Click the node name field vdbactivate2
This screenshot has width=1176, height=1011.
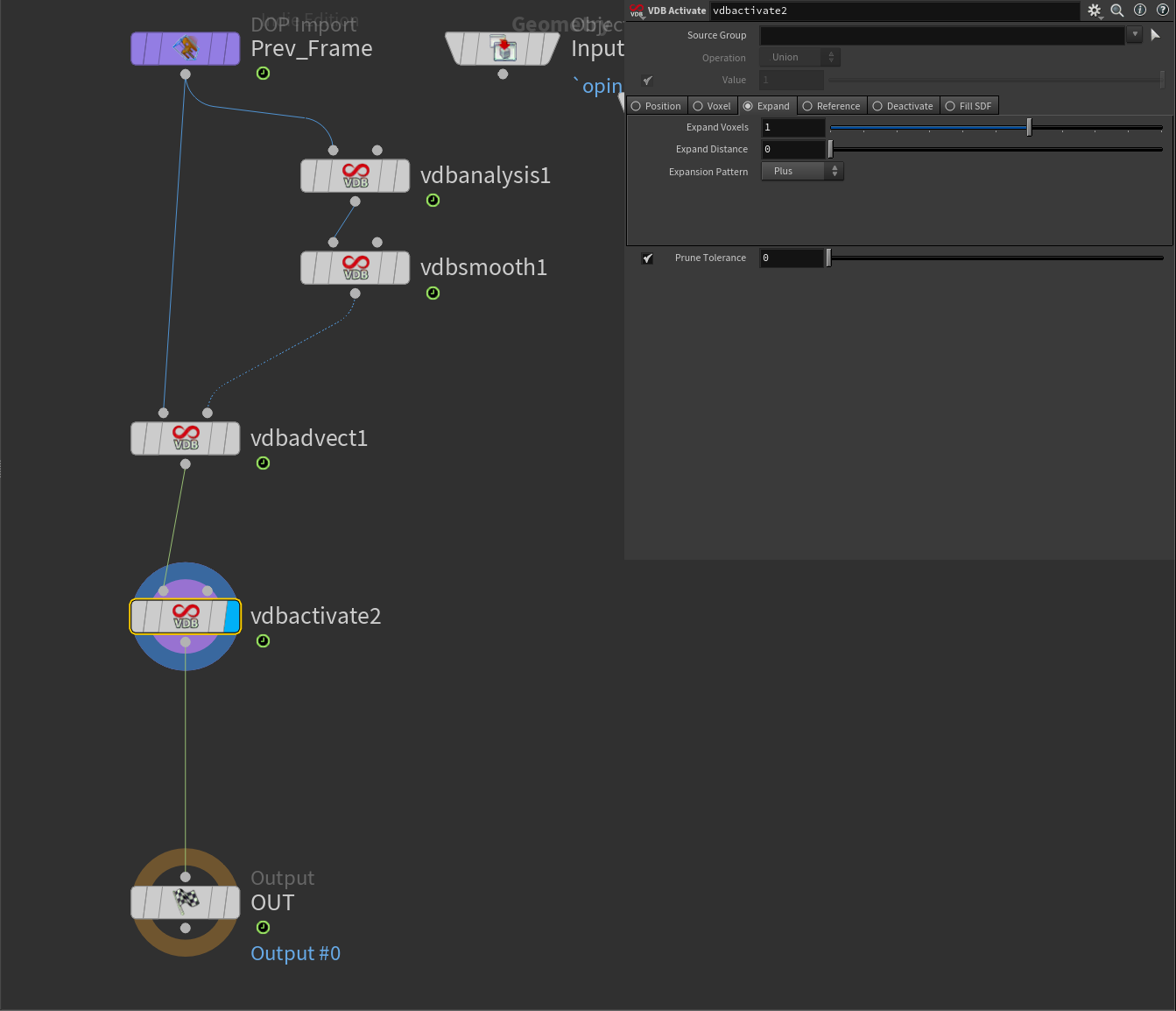pos(895,11)
